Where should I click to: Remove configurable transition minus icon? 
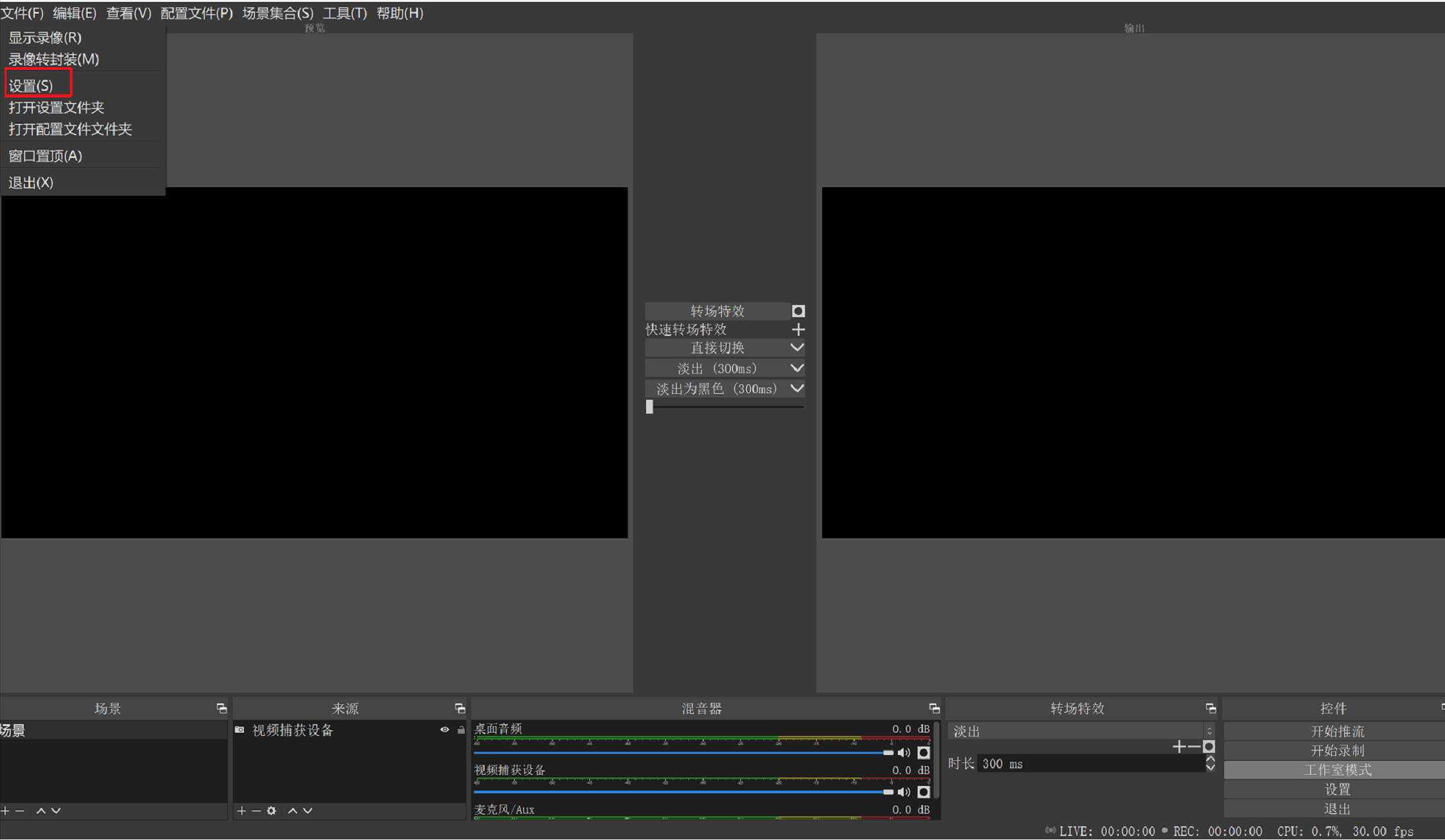click(x=1194, y=746)
